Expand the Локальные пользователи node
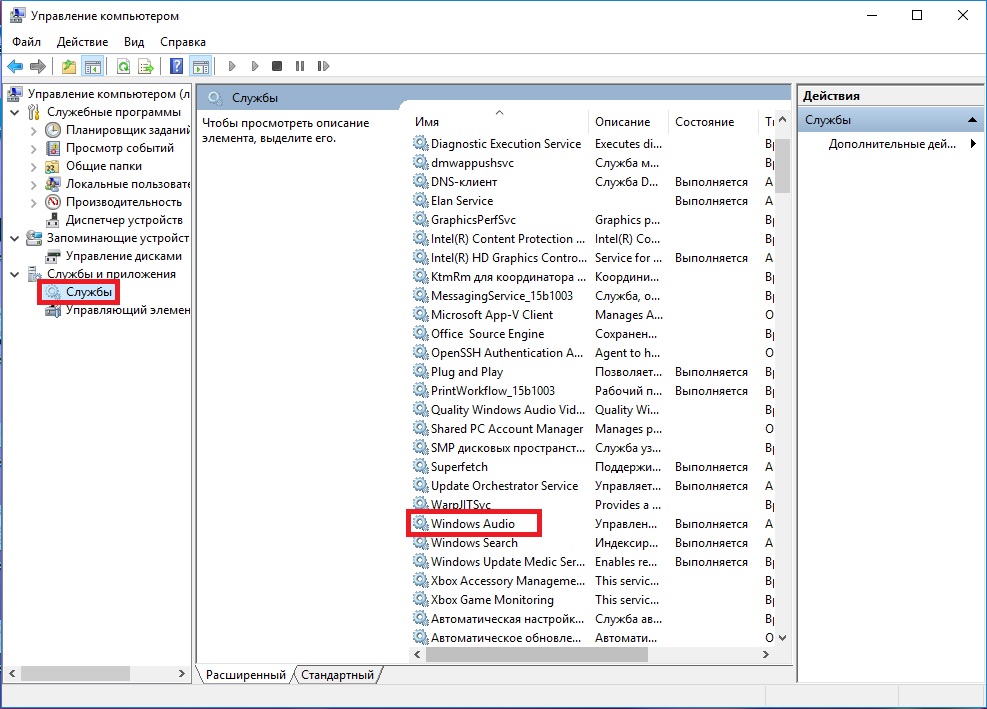Viewport: 987px width, 709px height. pyautogui.click(x=33, y=185)
